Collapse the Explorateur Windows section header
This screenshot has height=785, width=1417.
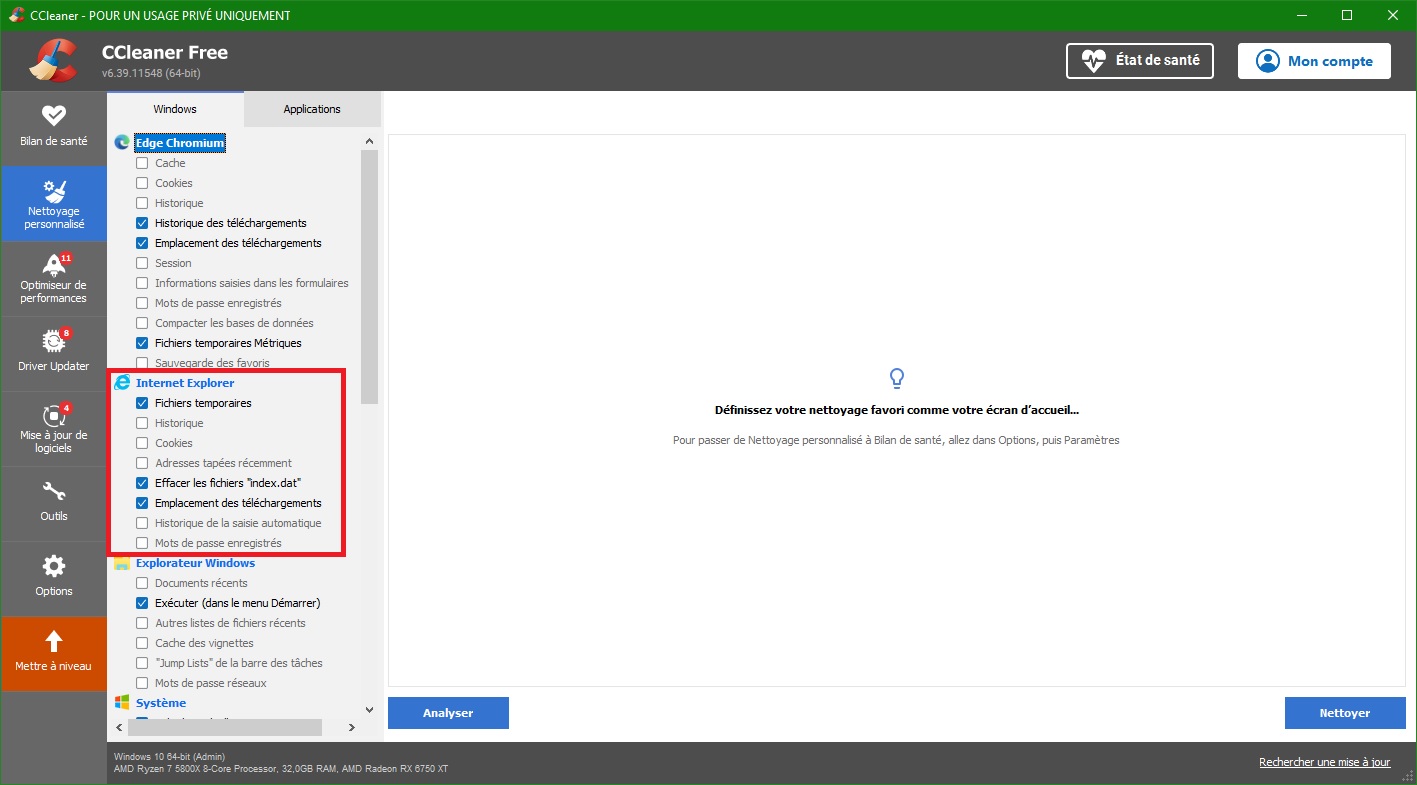(195, 563)
